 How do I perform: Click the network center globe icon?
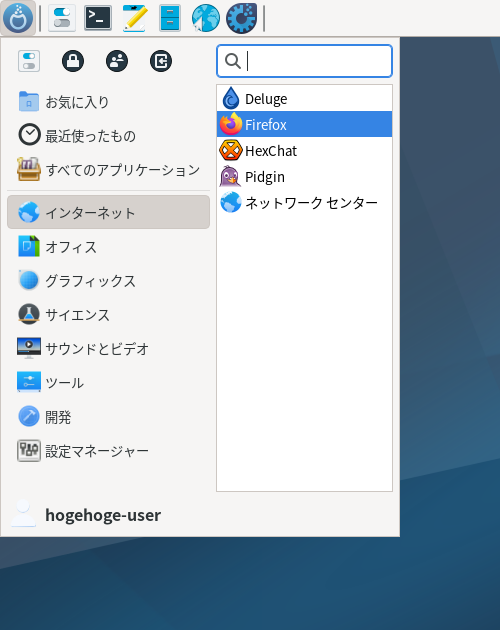tap(231, 202)
